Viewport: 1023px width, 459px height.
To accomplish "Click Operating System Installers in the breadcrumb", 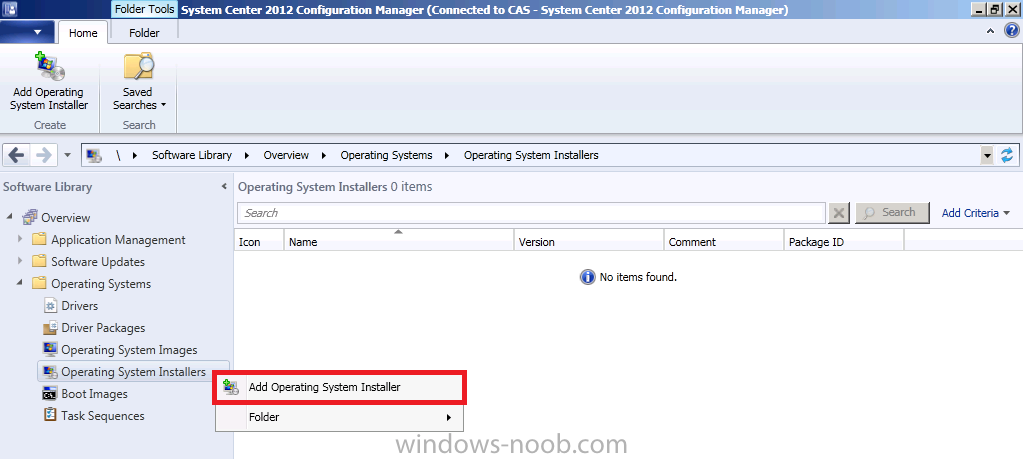I will coord(531,155).
